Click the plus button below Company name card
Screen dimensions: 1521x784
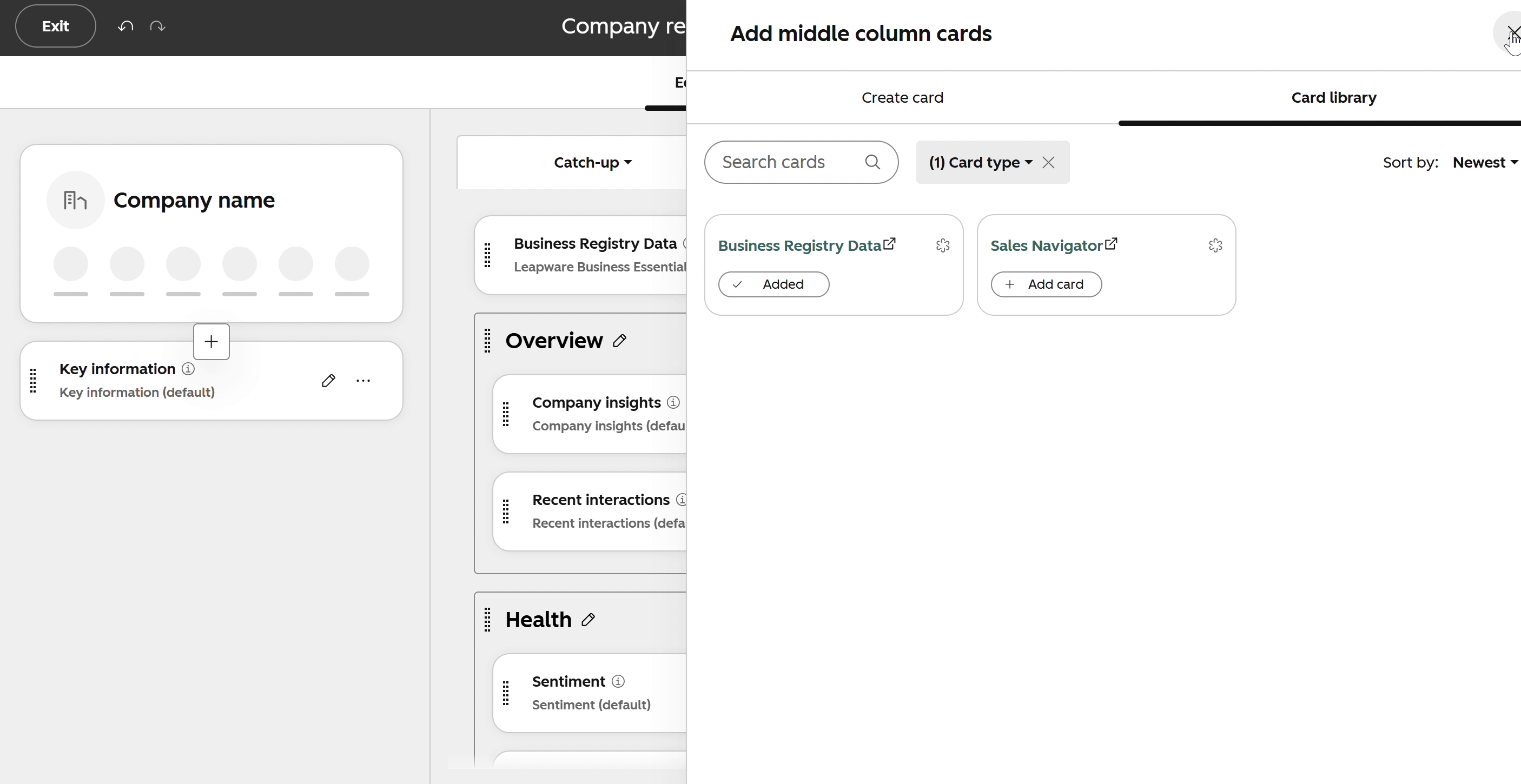[x=211, y=341]
